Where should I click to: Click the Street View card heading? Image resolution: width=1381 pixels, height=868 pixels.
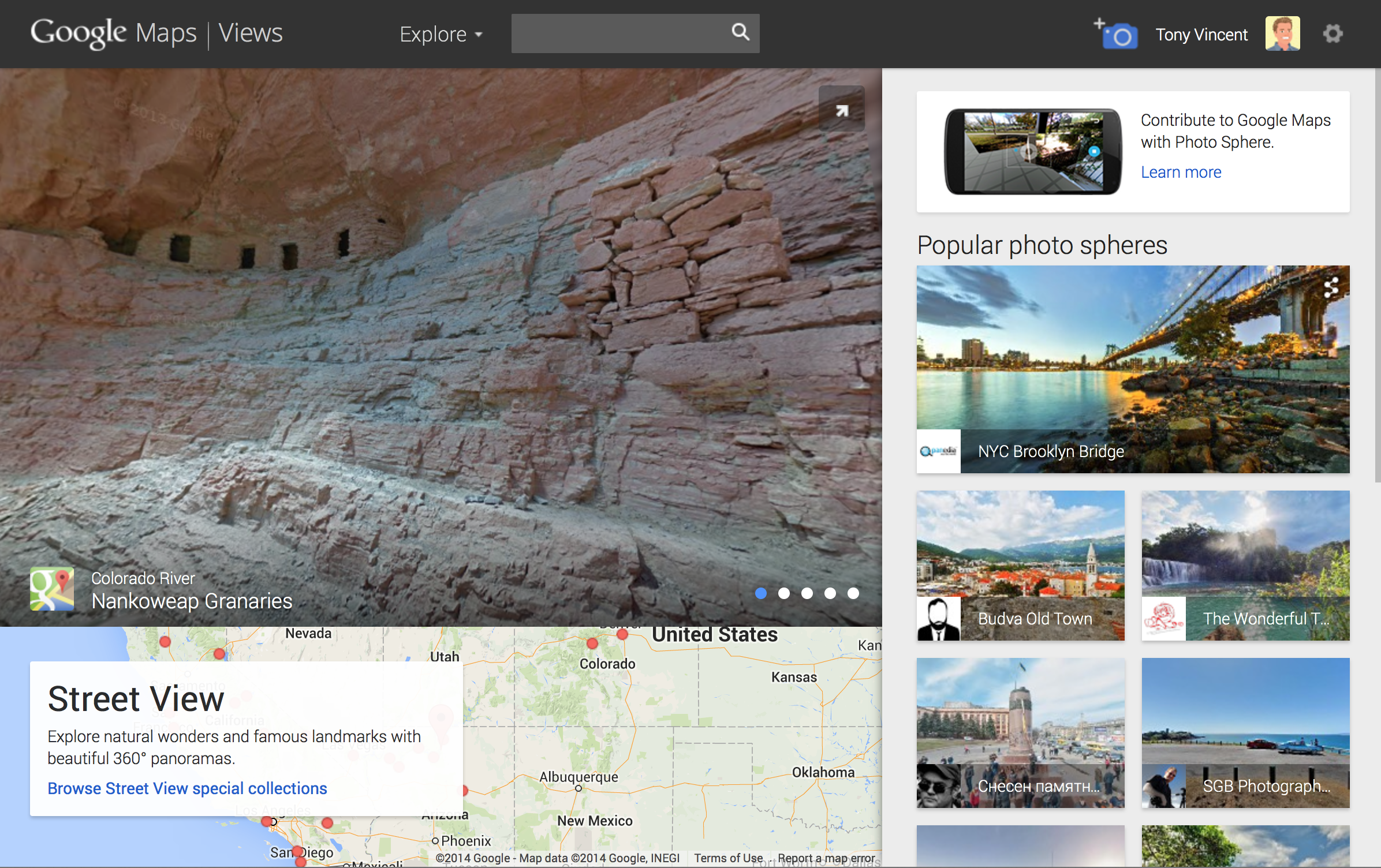click(136, 699)
